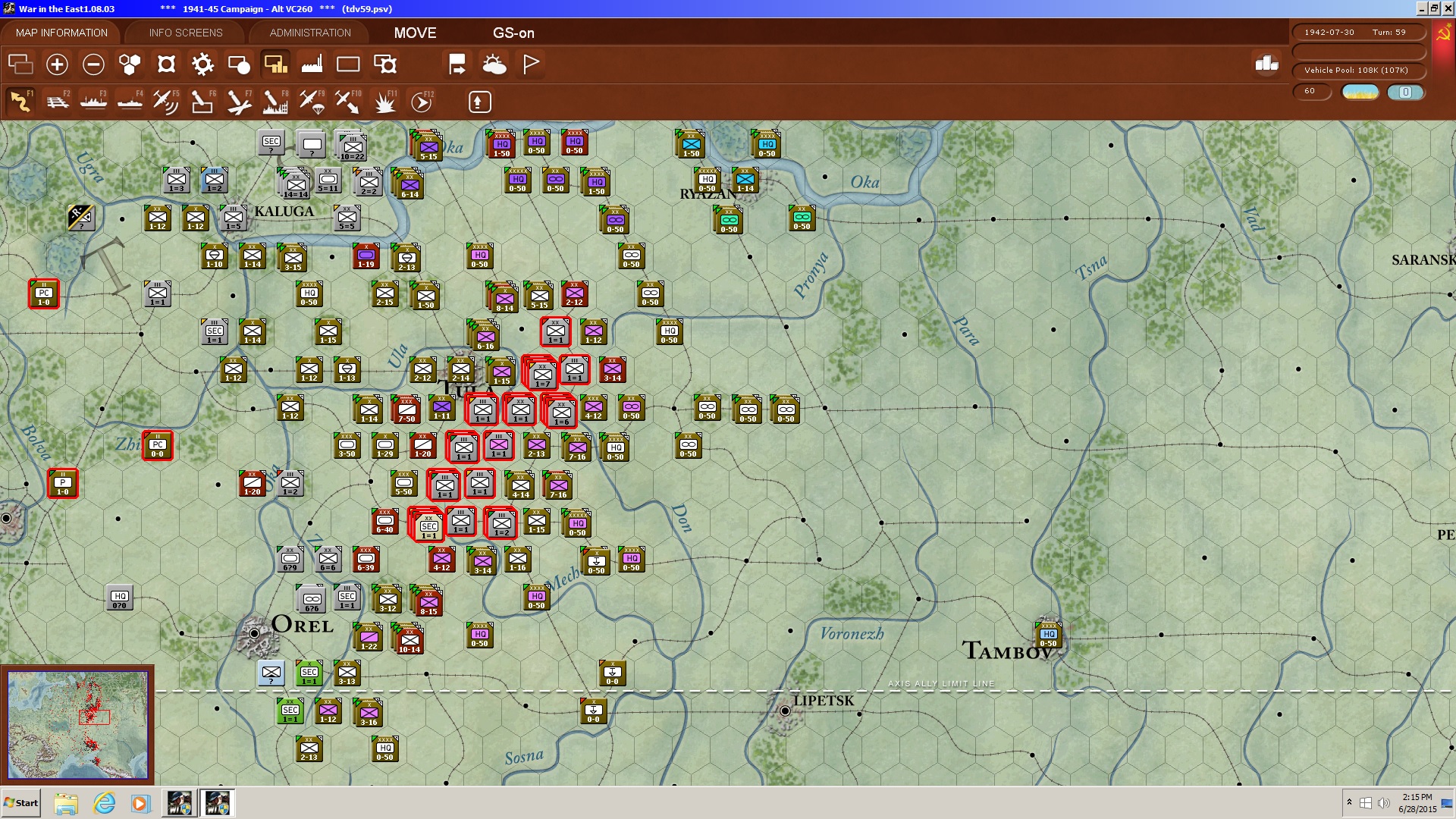Screen dimensions: 1456x819
Task: Open the Windows Start button
Action: pos(20,803)
